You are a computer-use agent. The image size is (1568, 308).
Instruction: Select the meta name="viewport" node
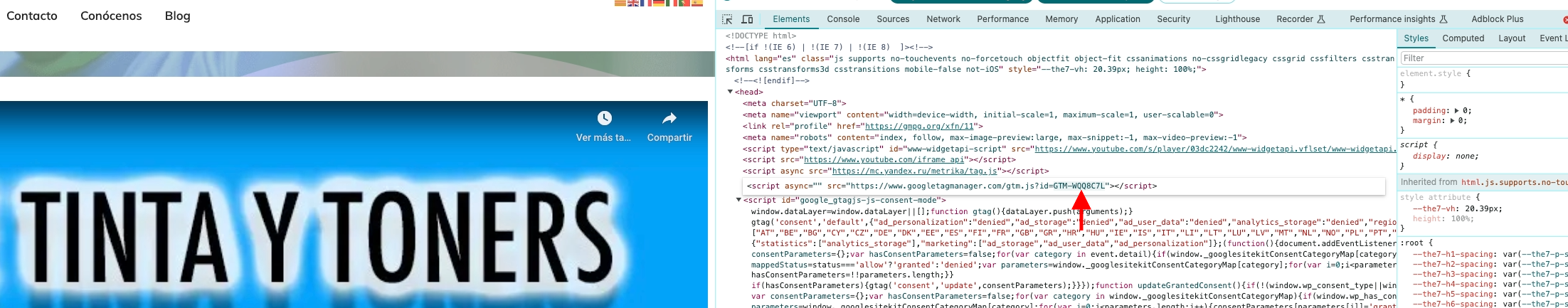pyautogui.click(x=982, y=115)
